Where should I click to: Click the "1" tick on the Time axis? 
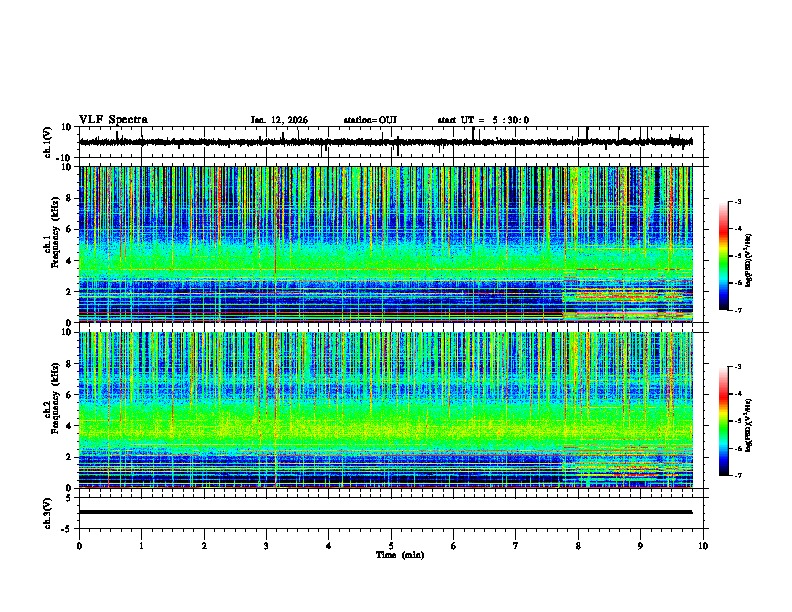(141, 546)
